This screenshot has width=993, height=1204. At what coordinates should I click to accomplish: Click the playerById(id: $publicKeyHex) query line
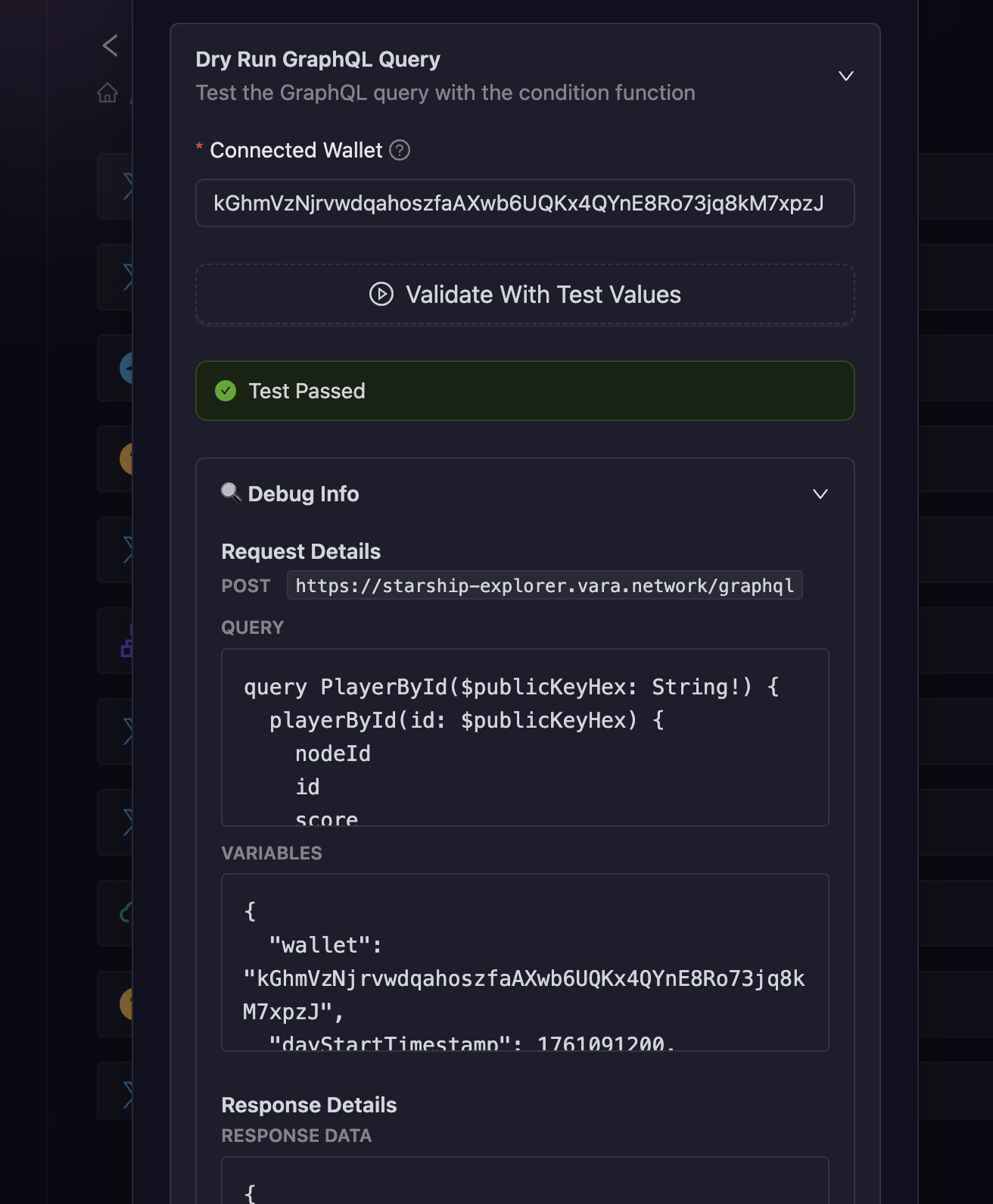coord(467,720)
